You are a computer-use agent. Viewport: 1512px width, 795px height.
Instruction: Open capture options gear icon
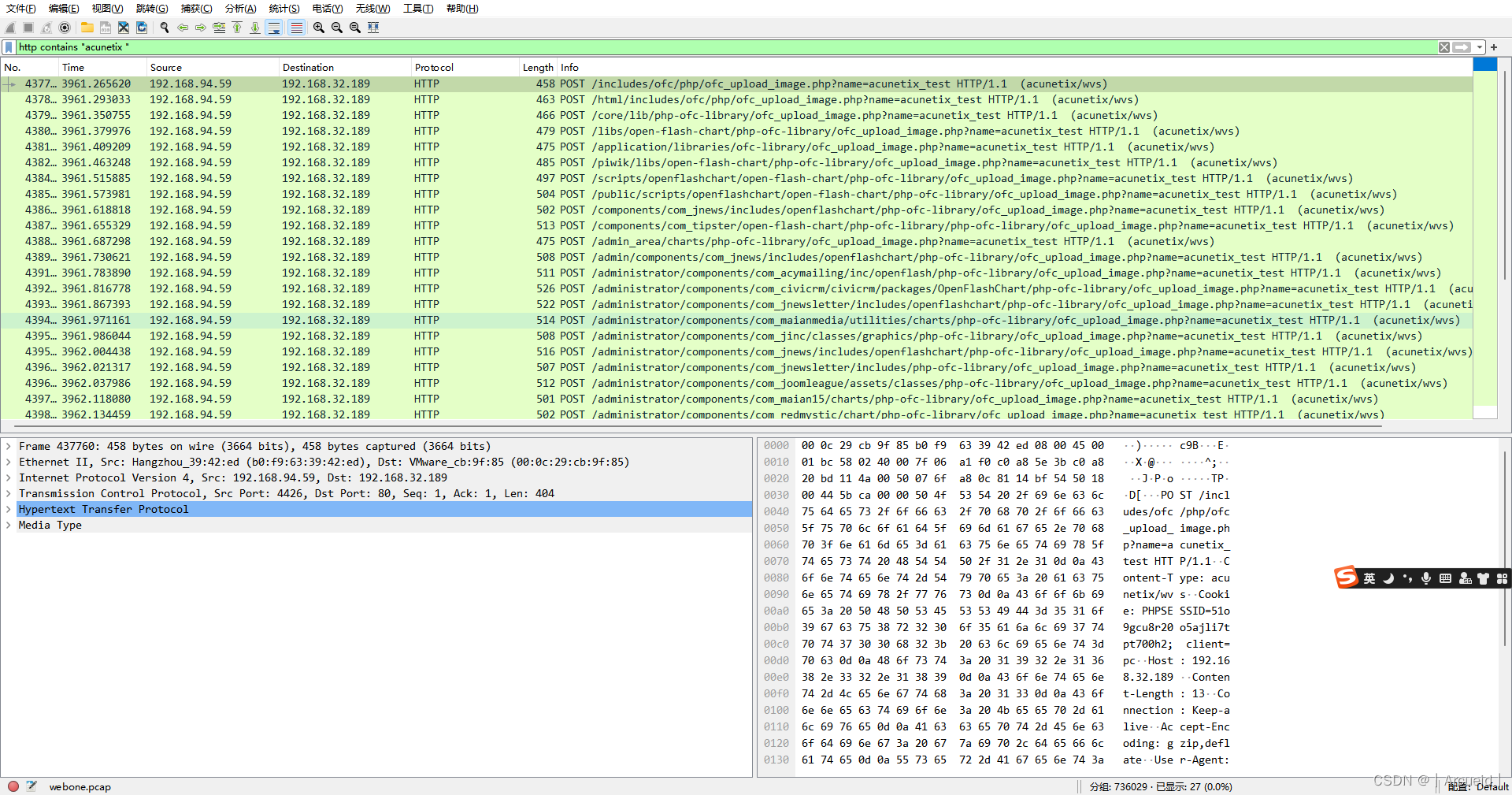[65, 28]
